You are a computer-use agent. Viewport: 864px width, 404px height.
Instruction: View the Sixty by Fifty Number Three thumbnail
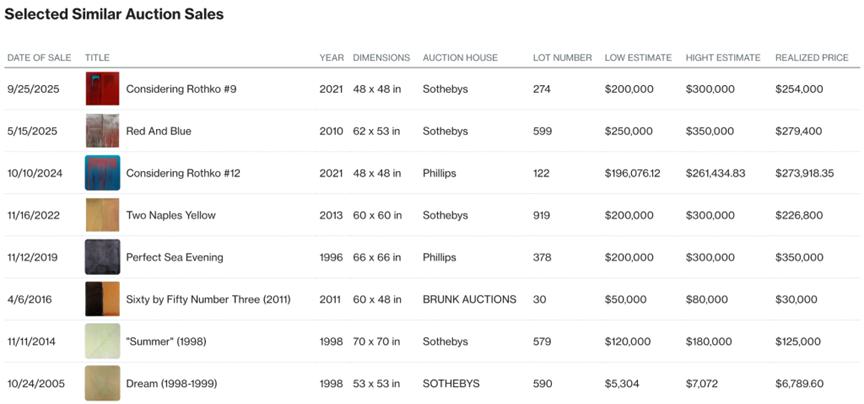click(x=102, y=299)
